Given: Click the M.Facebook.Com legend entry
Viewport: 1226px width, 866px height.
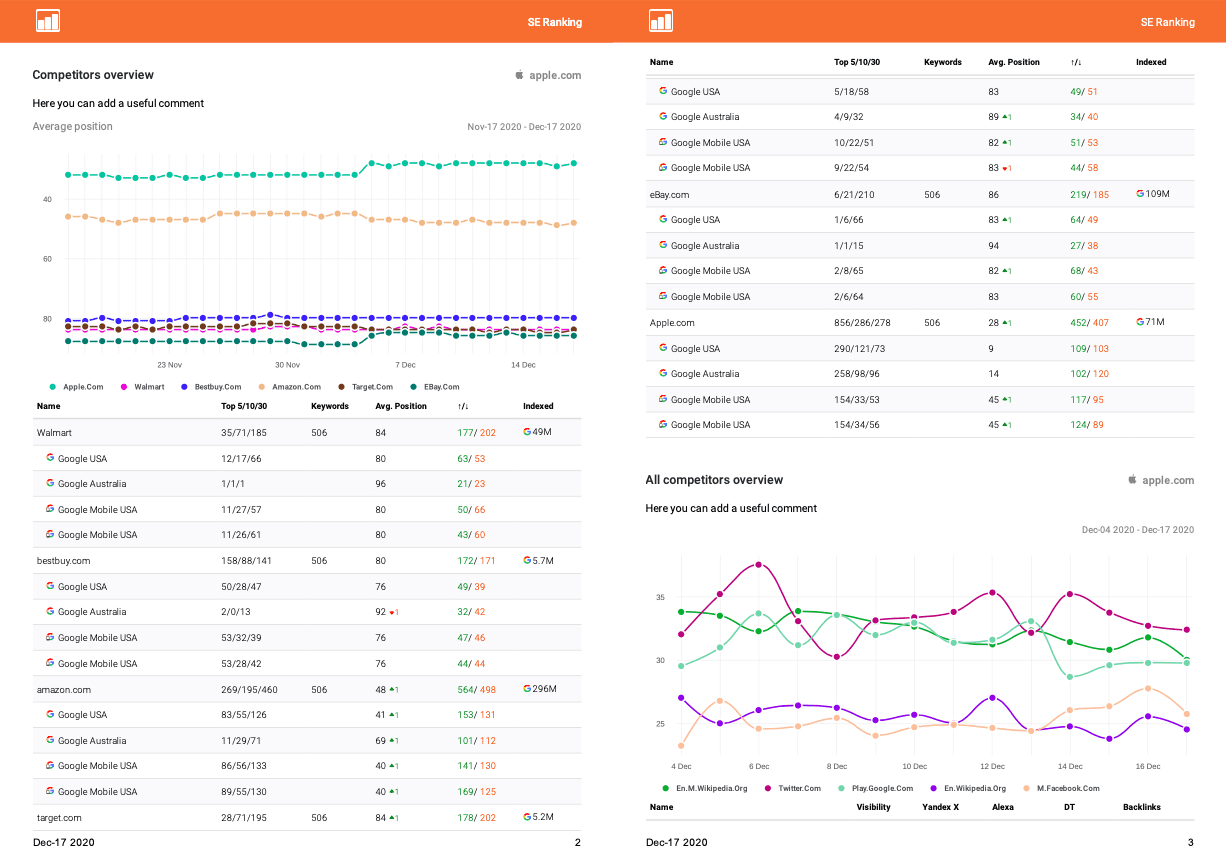Looking at the screenshot, I should coord(1060,788).
